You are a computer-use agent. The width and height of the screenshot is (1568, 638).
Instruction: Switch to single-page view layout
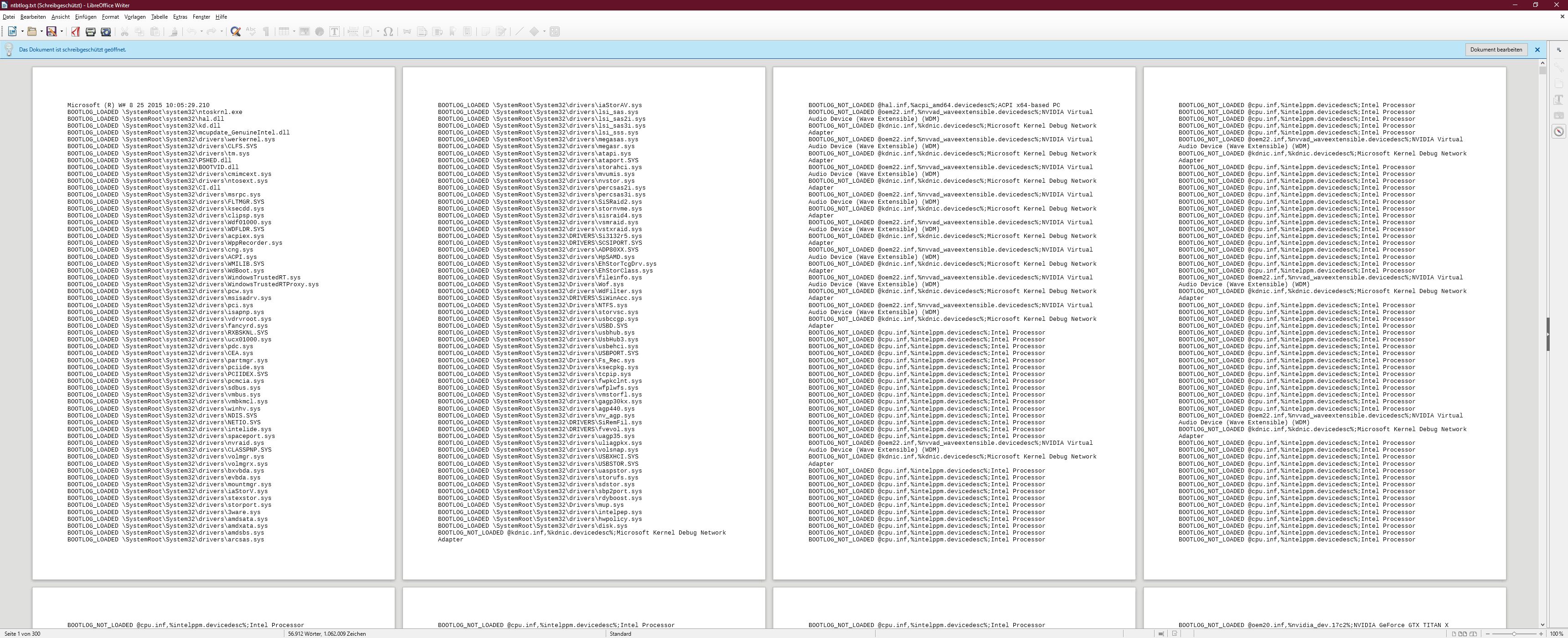coord(1454,634)
